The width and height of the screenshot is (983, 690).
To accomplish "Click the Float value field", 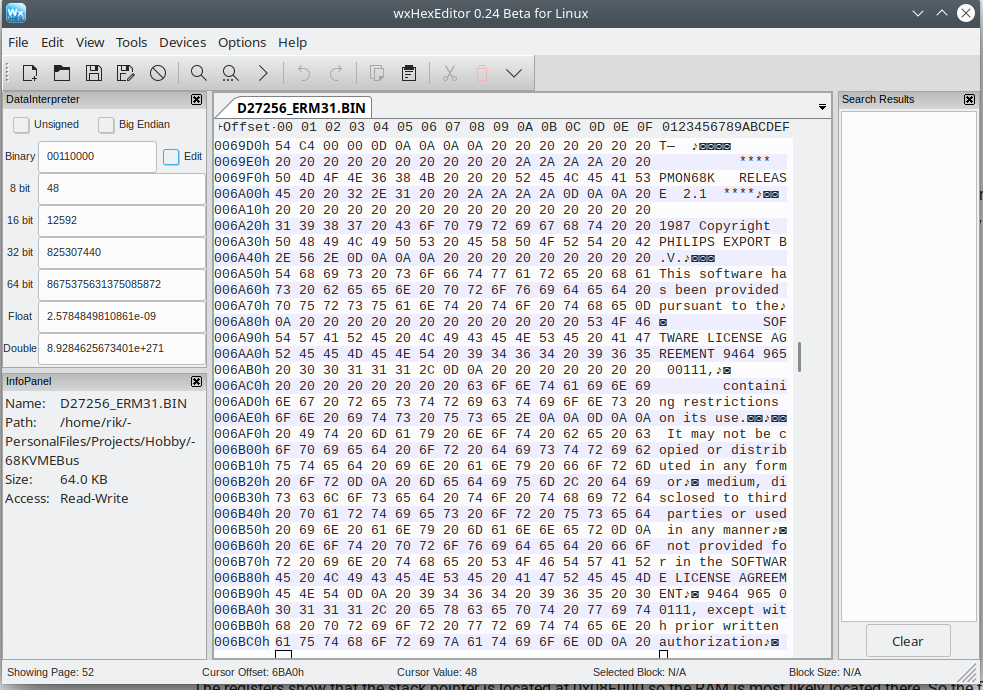I will [122, 316].
